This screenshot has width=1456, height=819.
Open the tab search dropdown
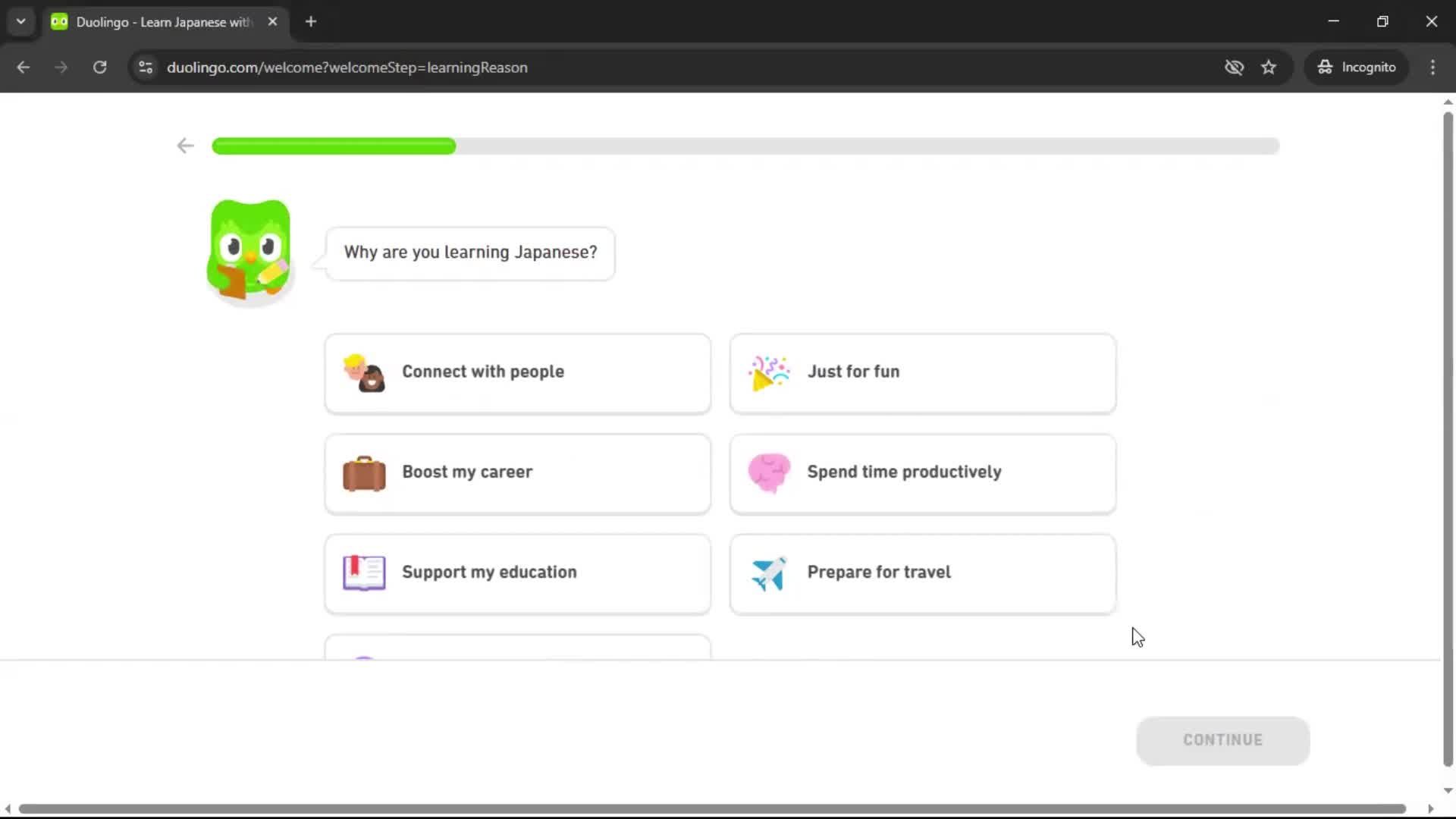(20, 21)
